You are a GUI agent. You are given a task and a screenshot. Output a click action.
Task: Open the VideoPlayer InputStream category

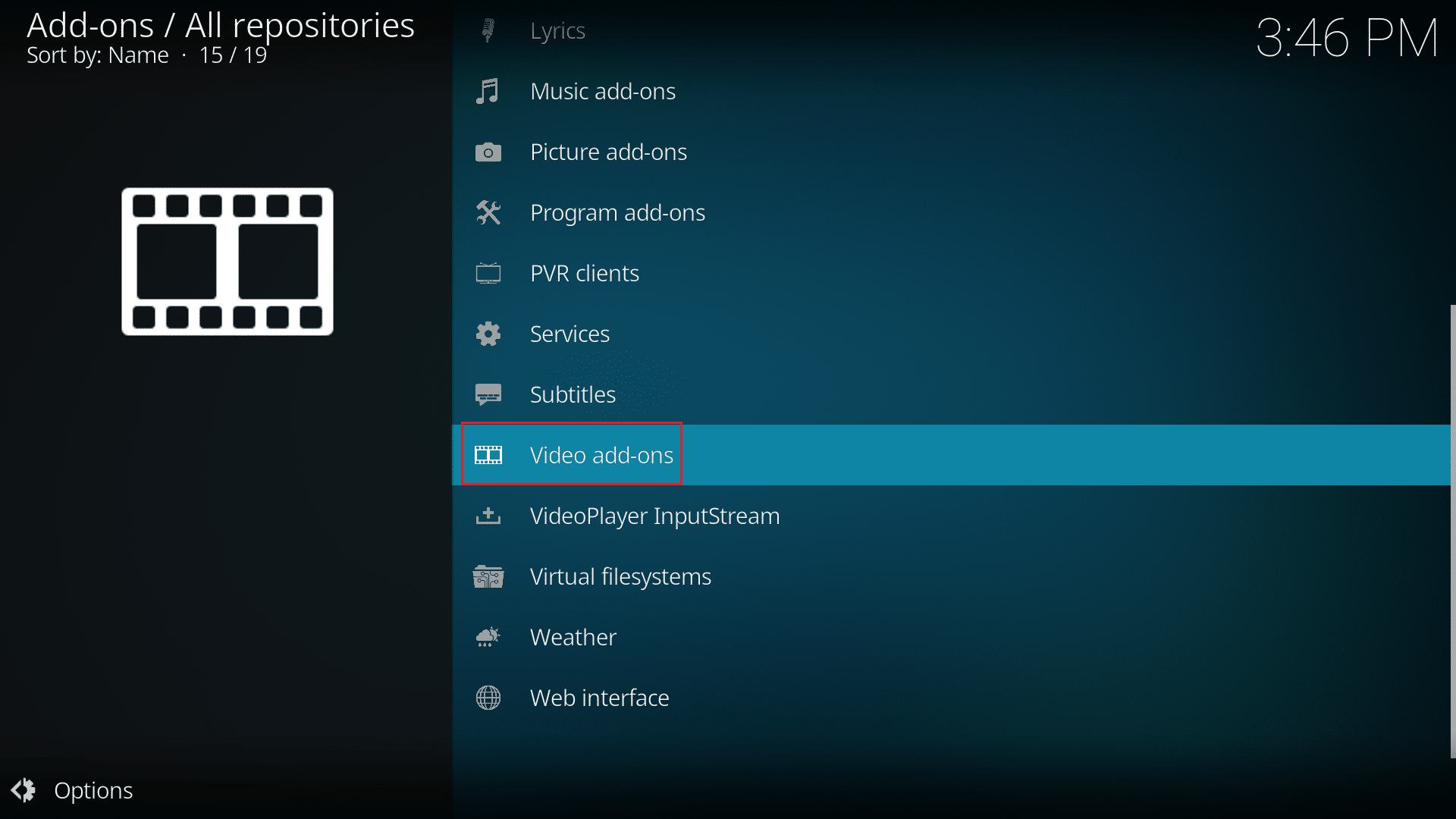coord(655,515)
